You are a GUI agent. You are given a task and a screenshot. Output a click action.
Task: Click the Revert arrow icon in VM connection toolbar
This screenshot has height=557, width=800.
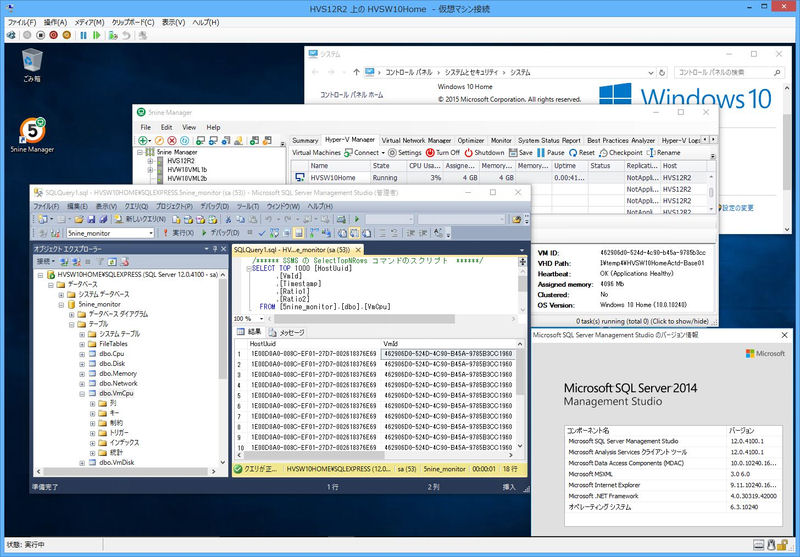coord(126,35)
